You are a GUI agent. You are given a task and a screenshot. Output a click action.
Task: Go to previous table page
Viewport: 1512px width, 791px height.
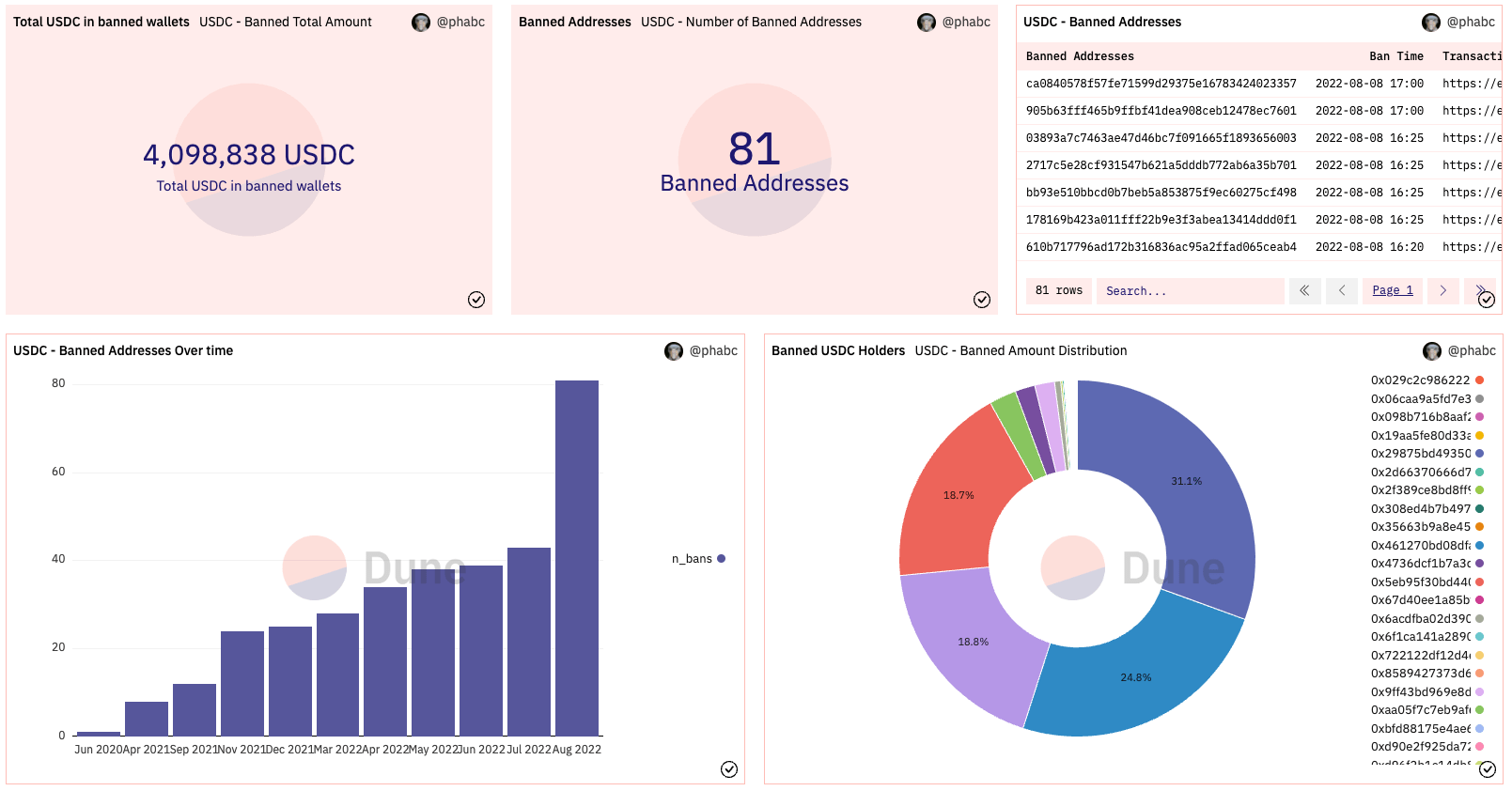pos(1342,291)
